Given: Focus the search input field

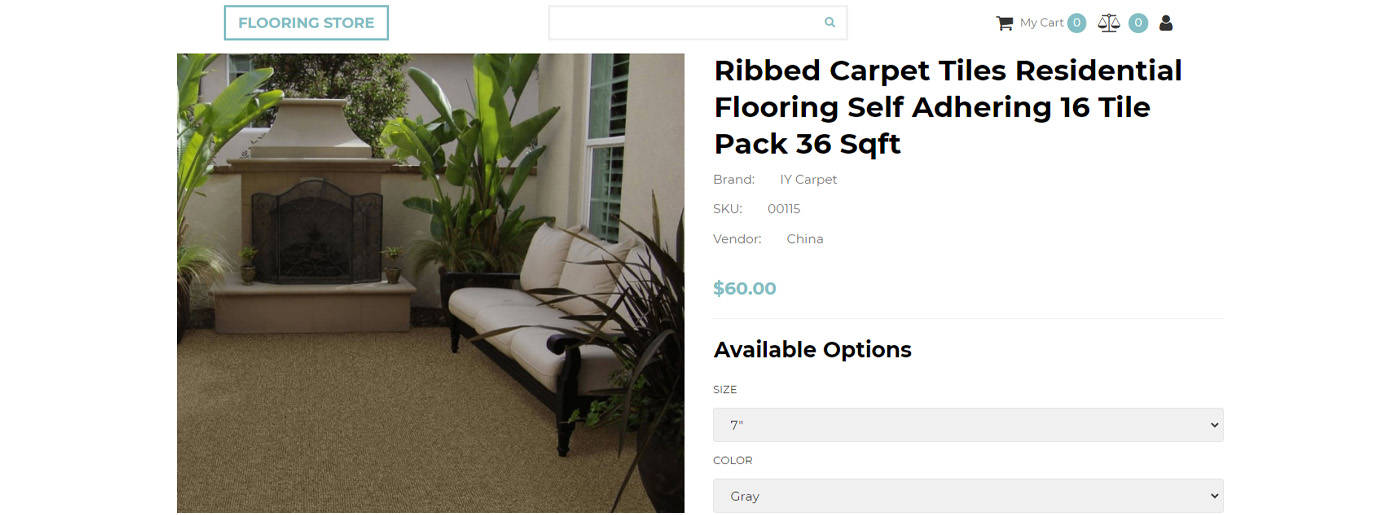Looking at the screenshot, I should (685, 23).
